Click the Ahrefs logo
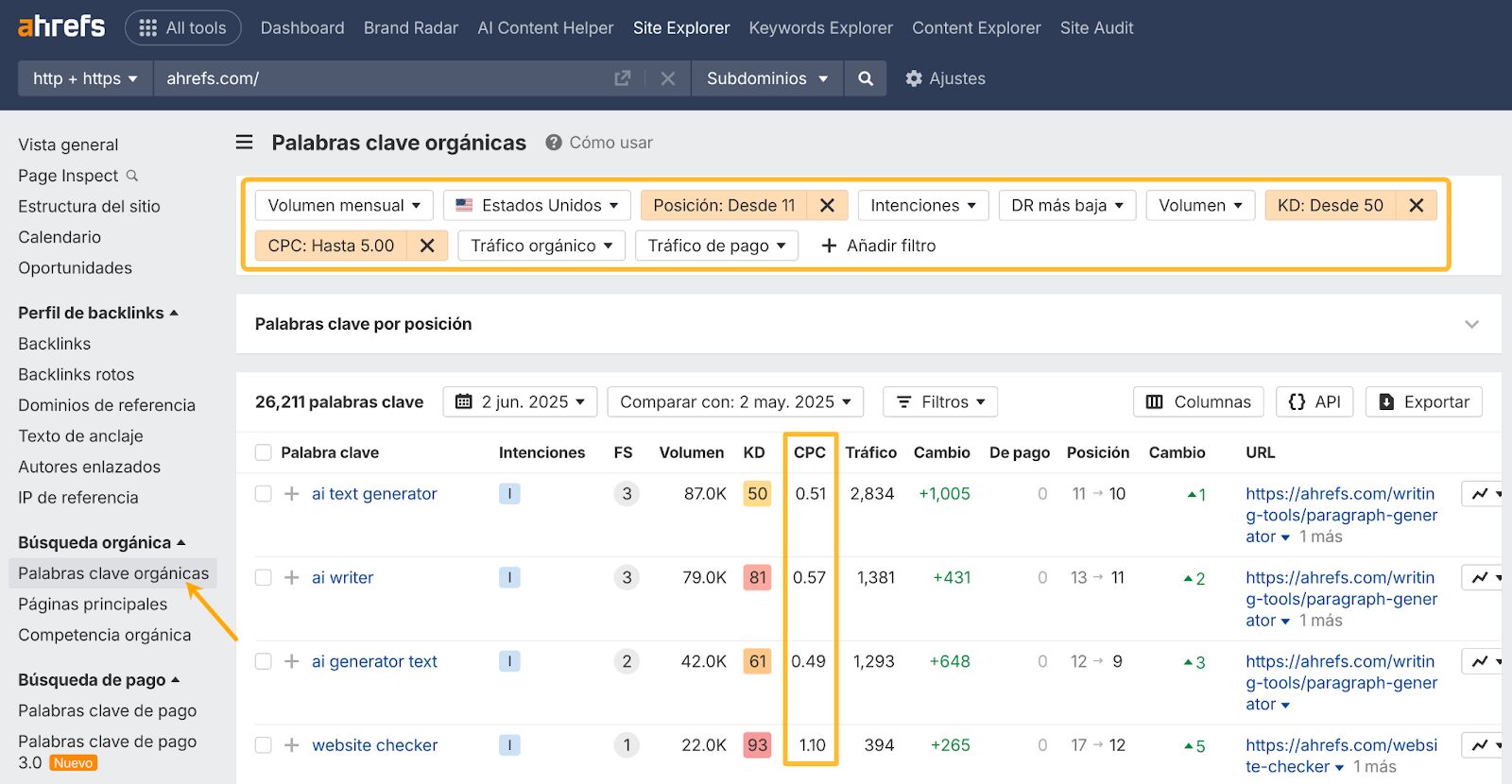Screen dimensions: 1512x784 tap(61, 26)
